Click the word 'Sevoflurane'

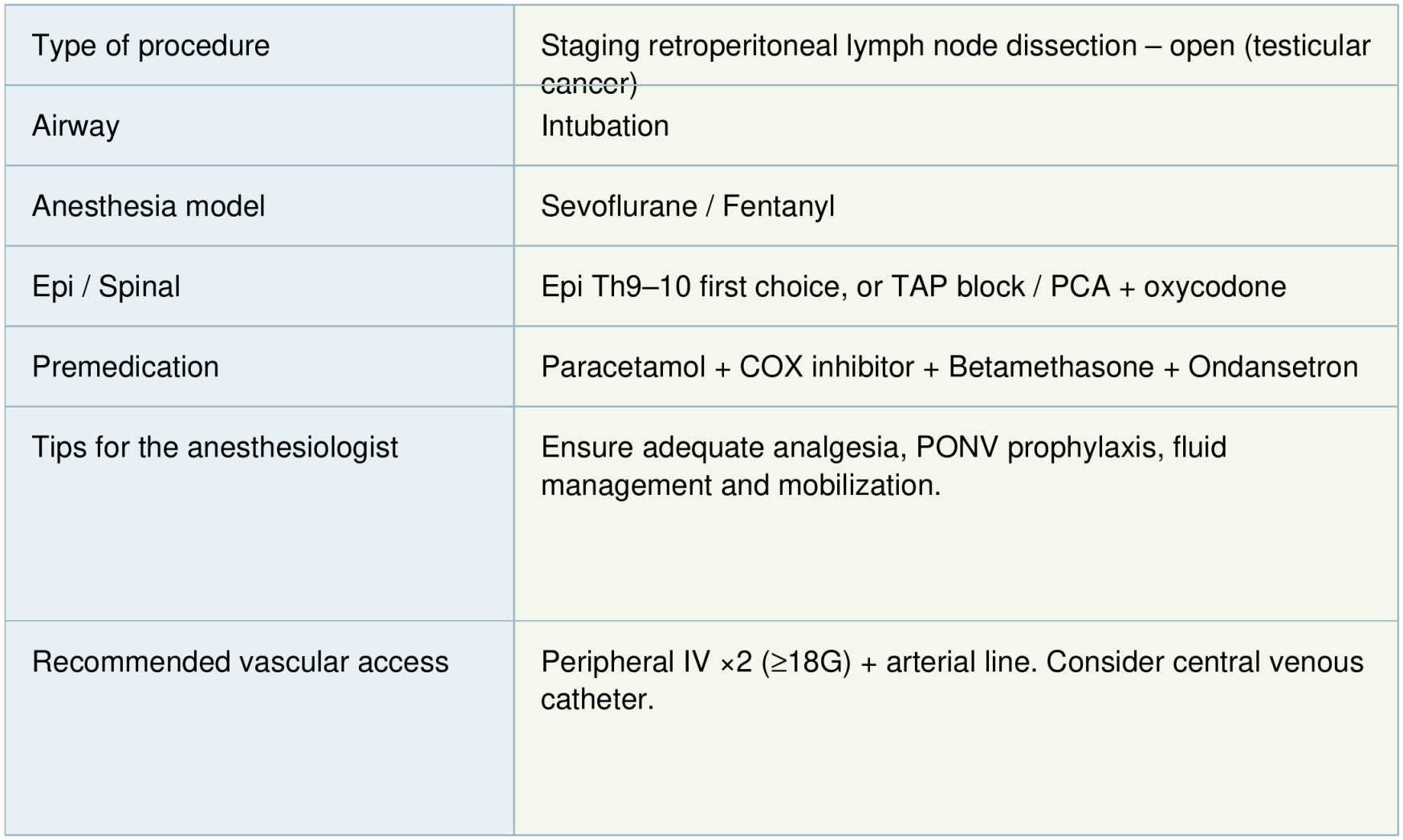[x=618, y=206]
